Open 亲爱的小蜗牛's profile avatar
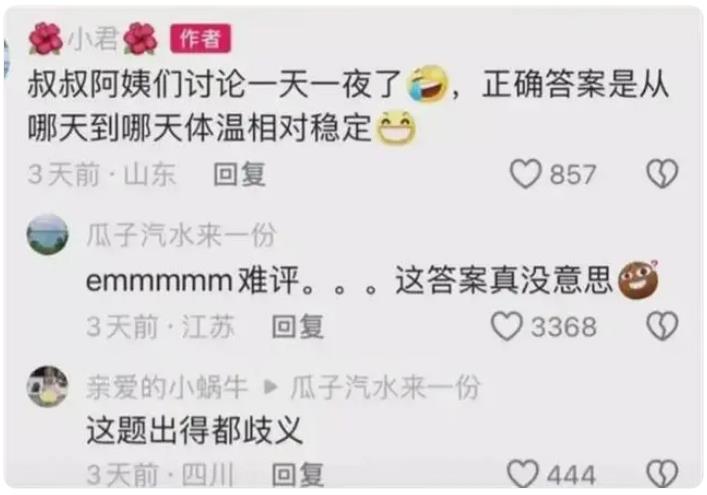 point(48,386)
